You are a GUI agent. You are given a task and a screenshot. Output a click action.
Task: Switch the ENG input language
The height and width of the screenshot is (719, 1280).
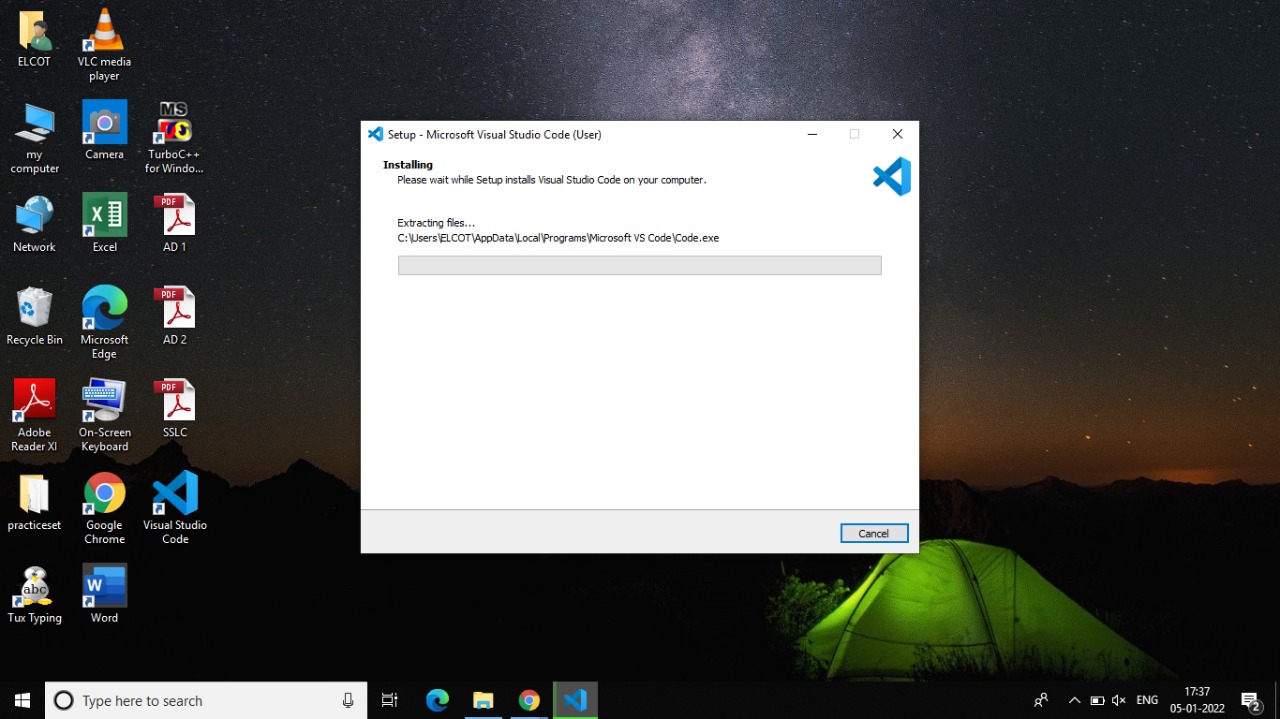click(1147, 700)
